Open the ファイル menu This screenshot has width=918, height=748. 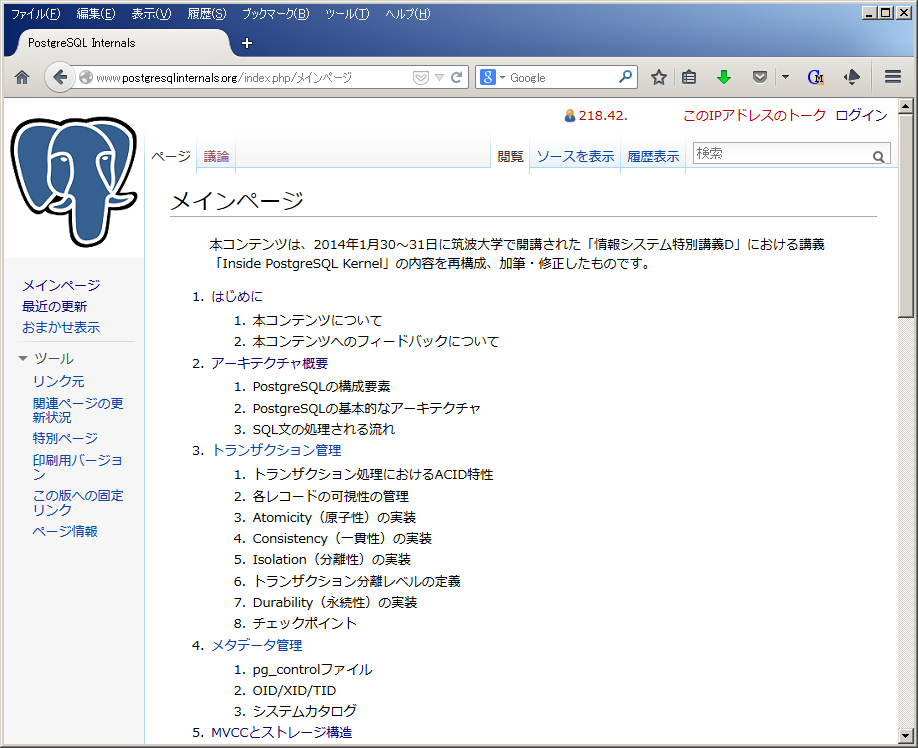36,14
